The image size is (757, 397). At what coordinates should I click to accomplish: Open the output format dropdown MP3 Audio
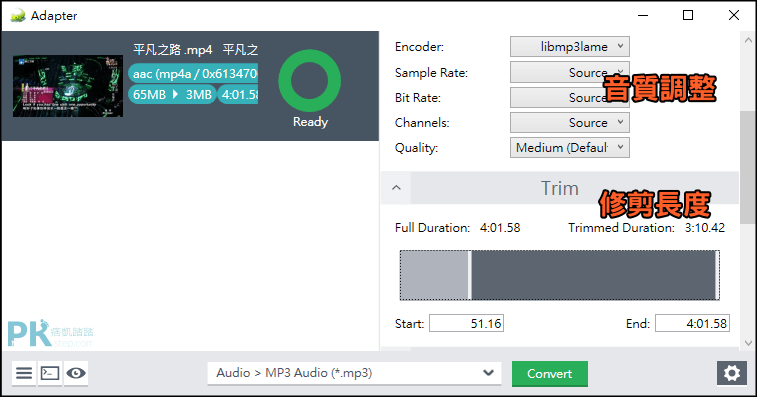click(354, 373)
